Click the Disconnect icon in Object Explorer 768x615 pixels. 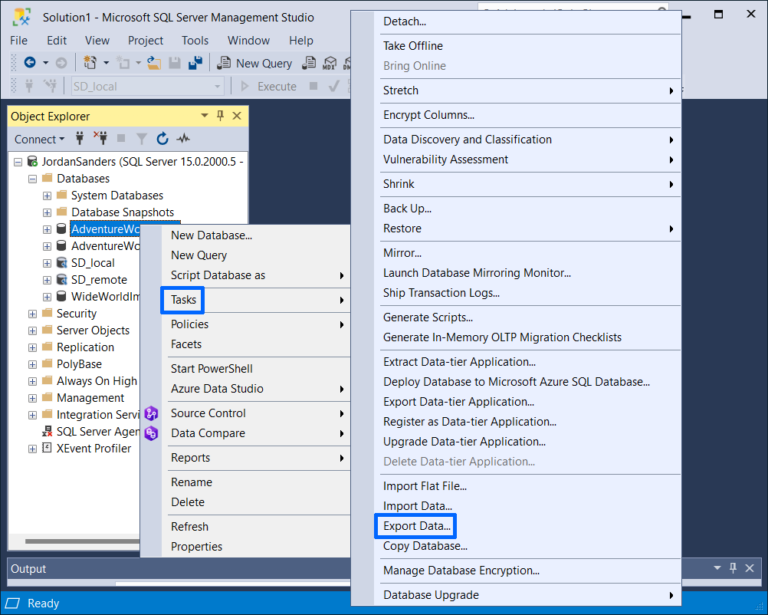pyautogui.click(x=100, y=139)
